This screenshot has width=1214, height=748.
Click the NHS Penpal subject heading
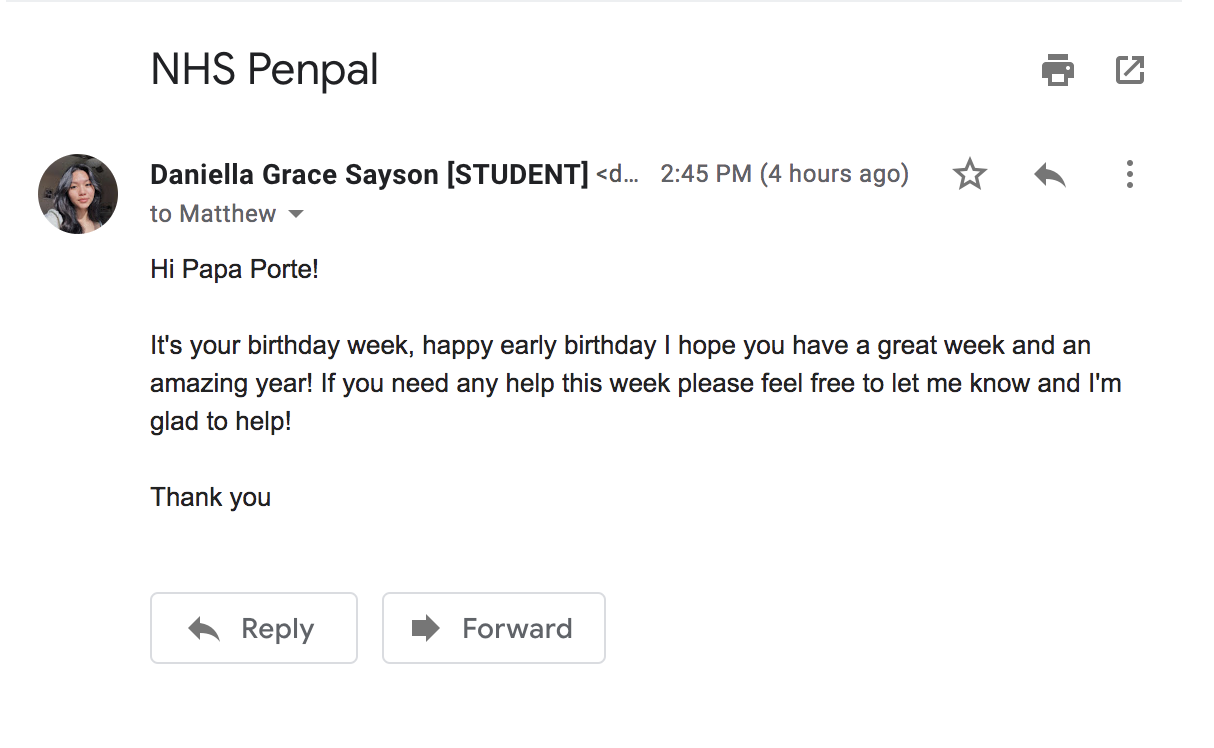point(264,70)
